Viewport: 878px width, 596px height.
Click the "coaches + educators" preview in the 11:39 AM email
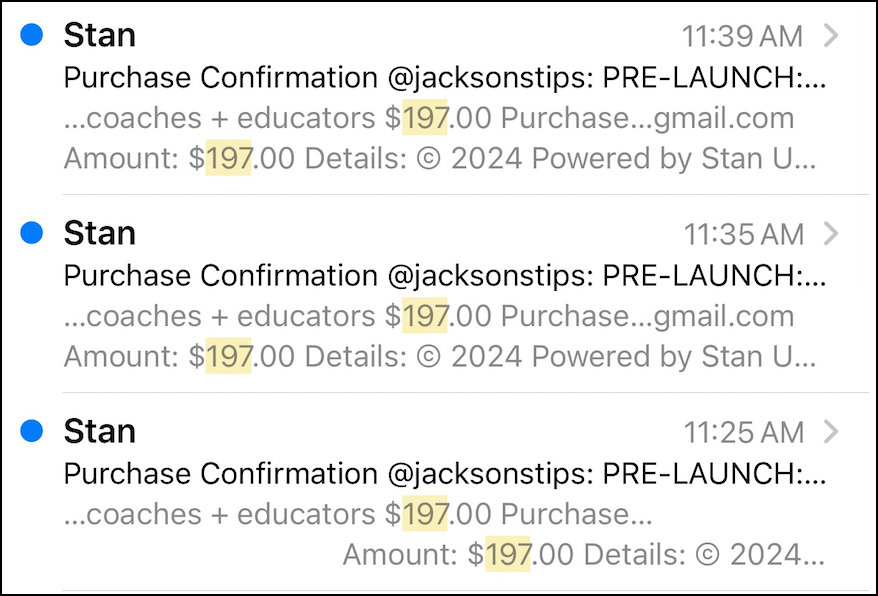pos(230,118)
